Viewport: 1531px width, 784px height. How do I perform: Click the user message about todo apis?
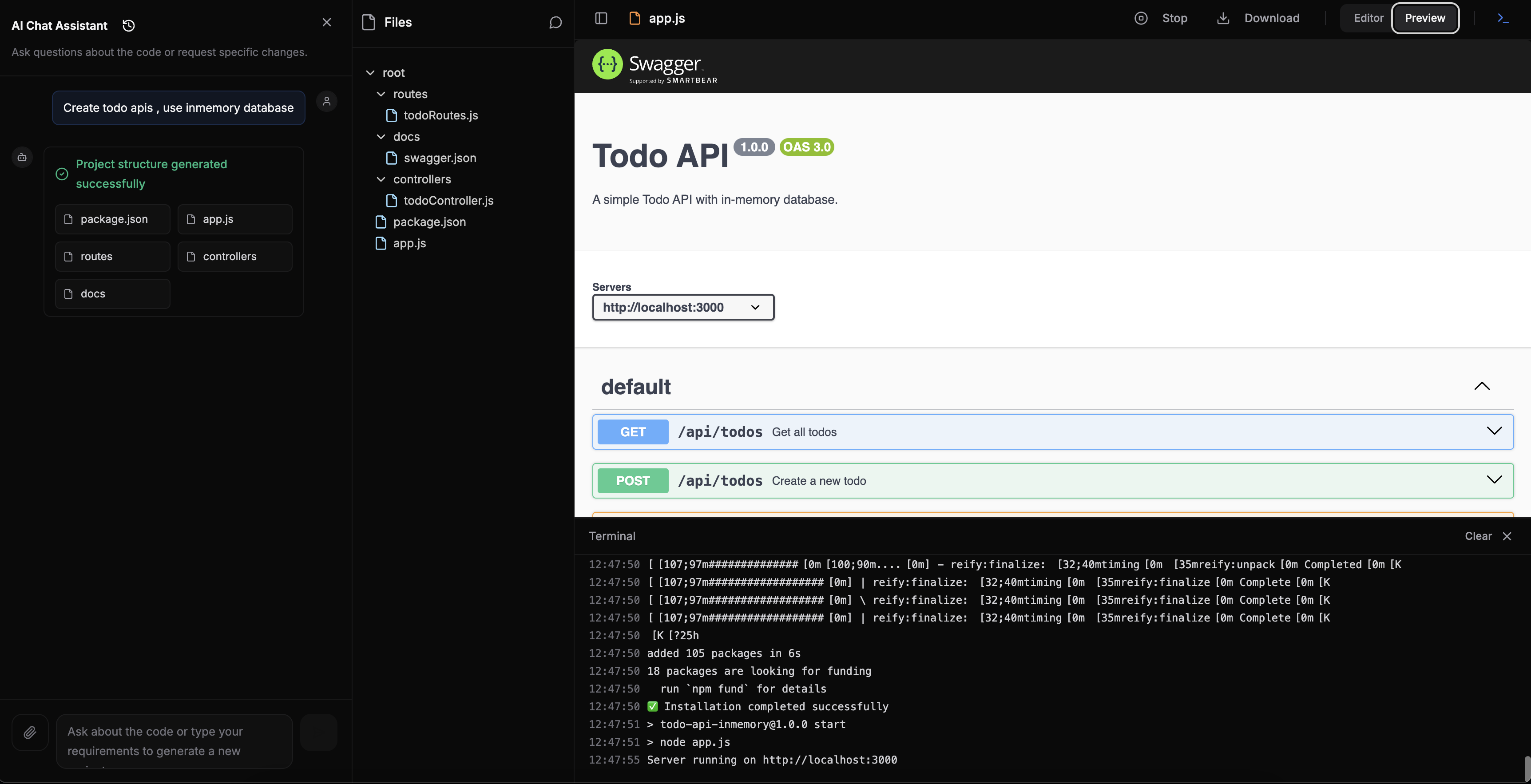[x=178, y=107]
